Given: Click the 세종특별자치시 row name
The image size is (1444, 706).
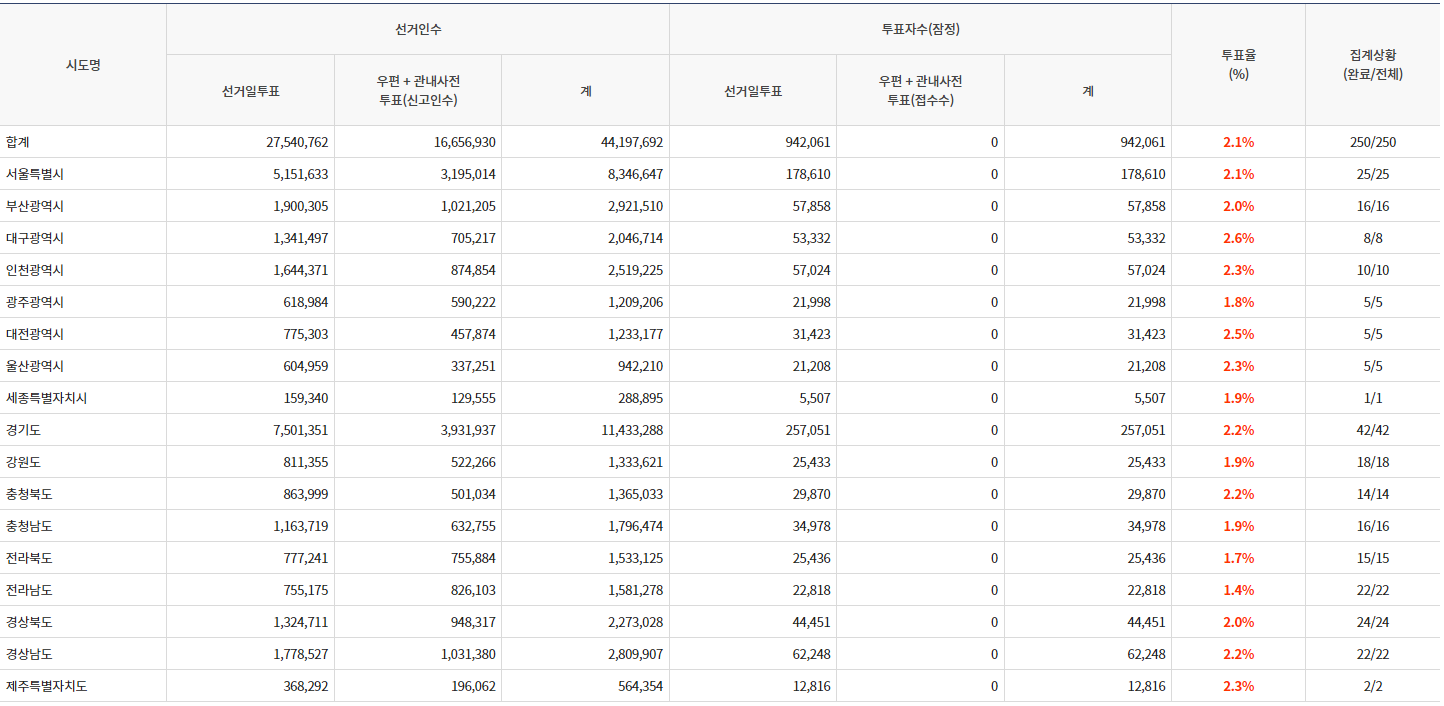Looking at the screenshot, I should coord(46,398).
